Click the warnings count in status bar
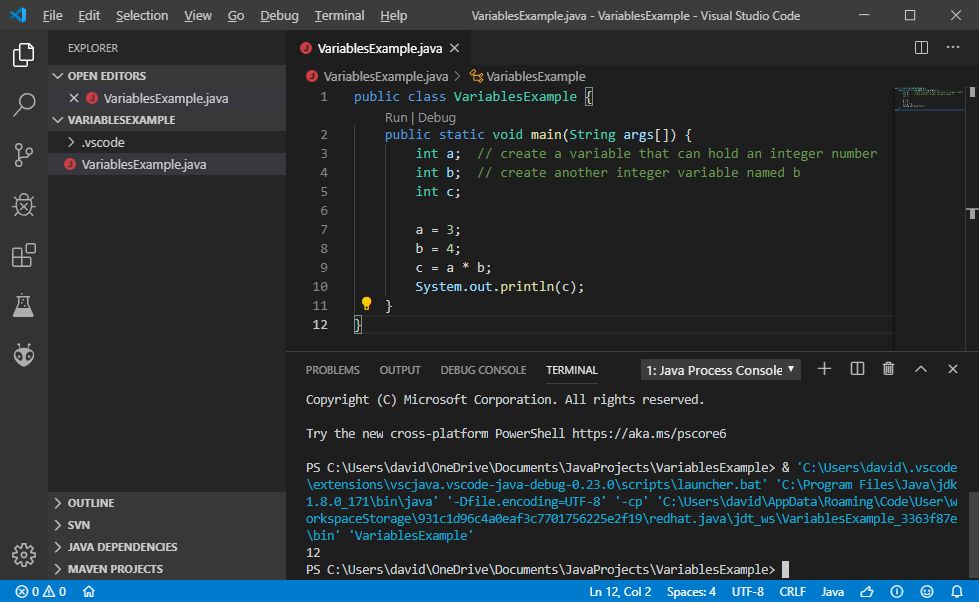The height and width of the screenshot is (602, 979). [x=54, y=591]
